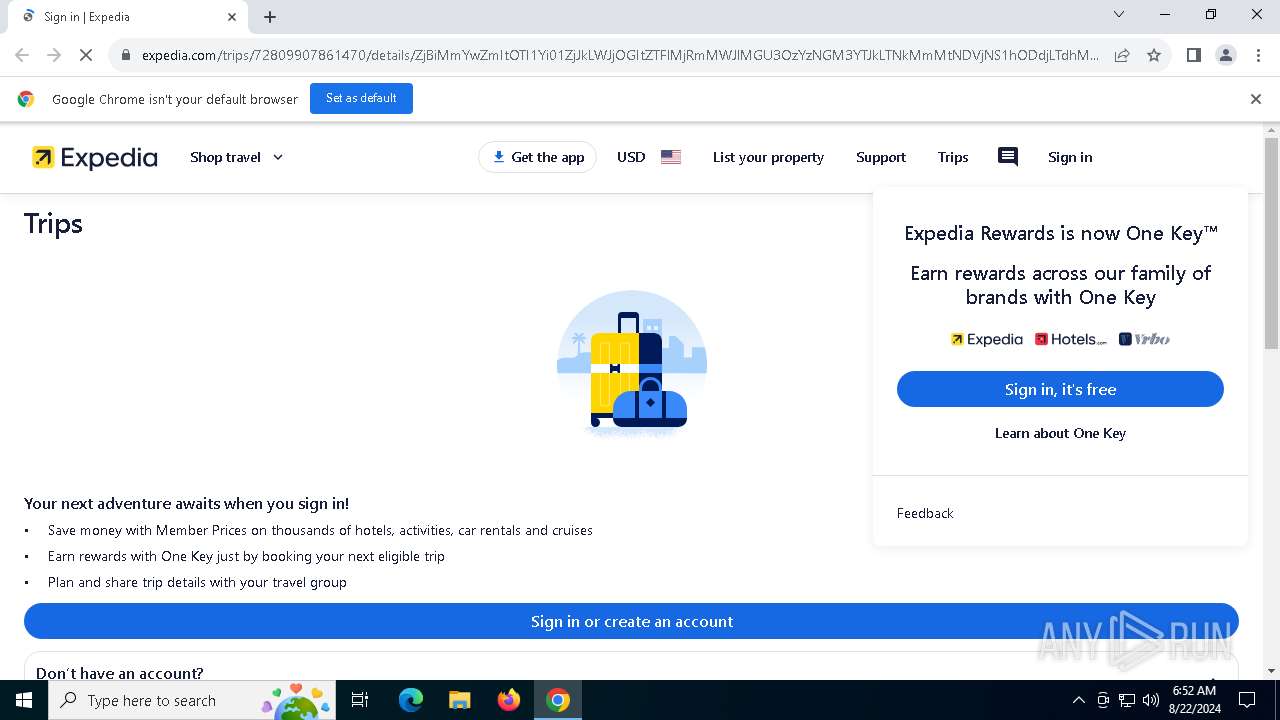Click the US flag icon
The width and height of the screenshot is (1280, 720).
coord(671,157)
